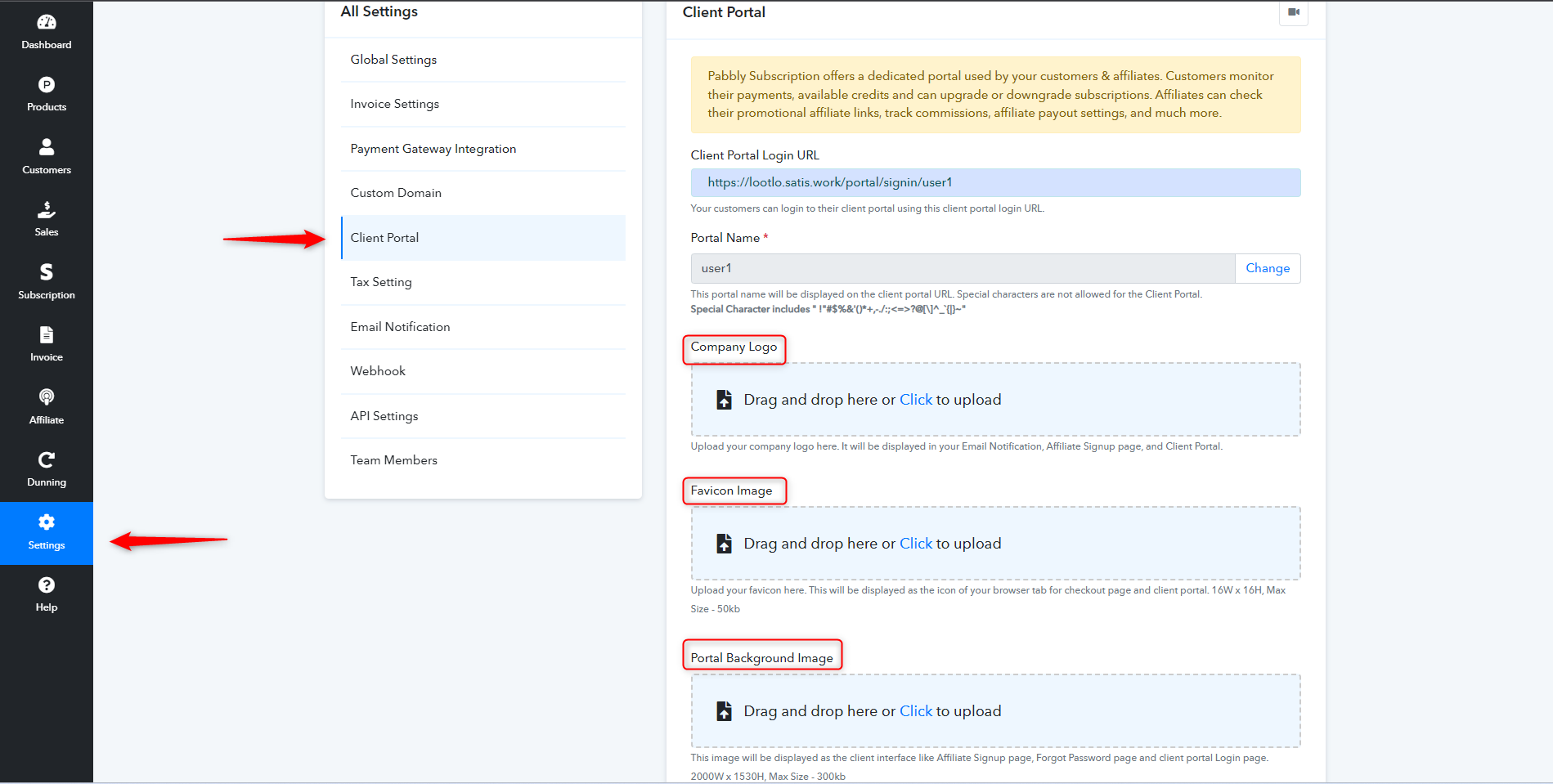This screenshot has height=784, width=1553.
Task: Open Tax Setting menu item
Action: 483,282
